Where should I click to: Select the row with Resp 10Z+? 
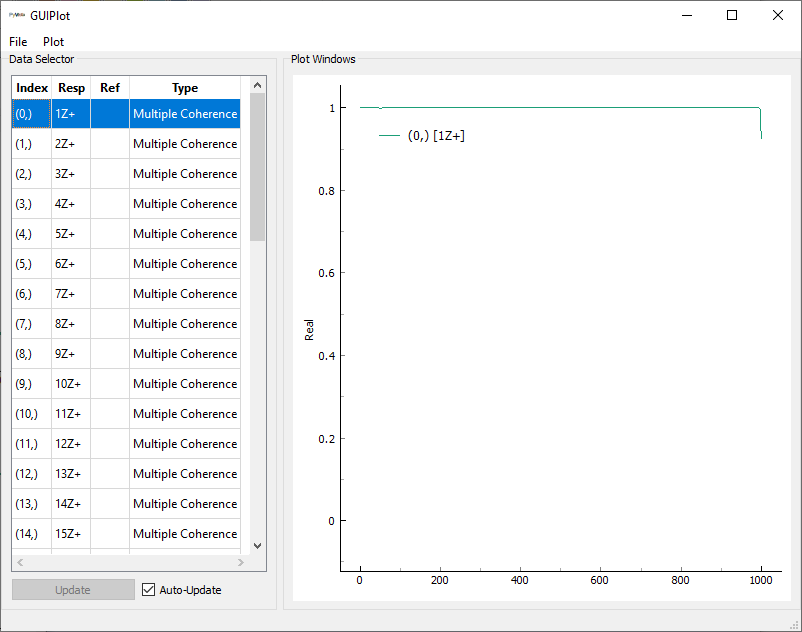(70, 383)
